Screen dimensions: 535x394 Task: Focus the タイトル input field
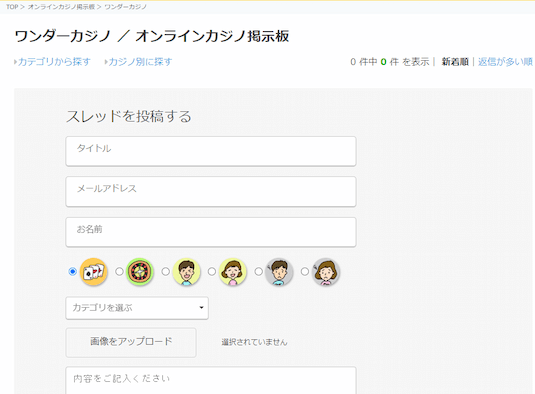211,151
